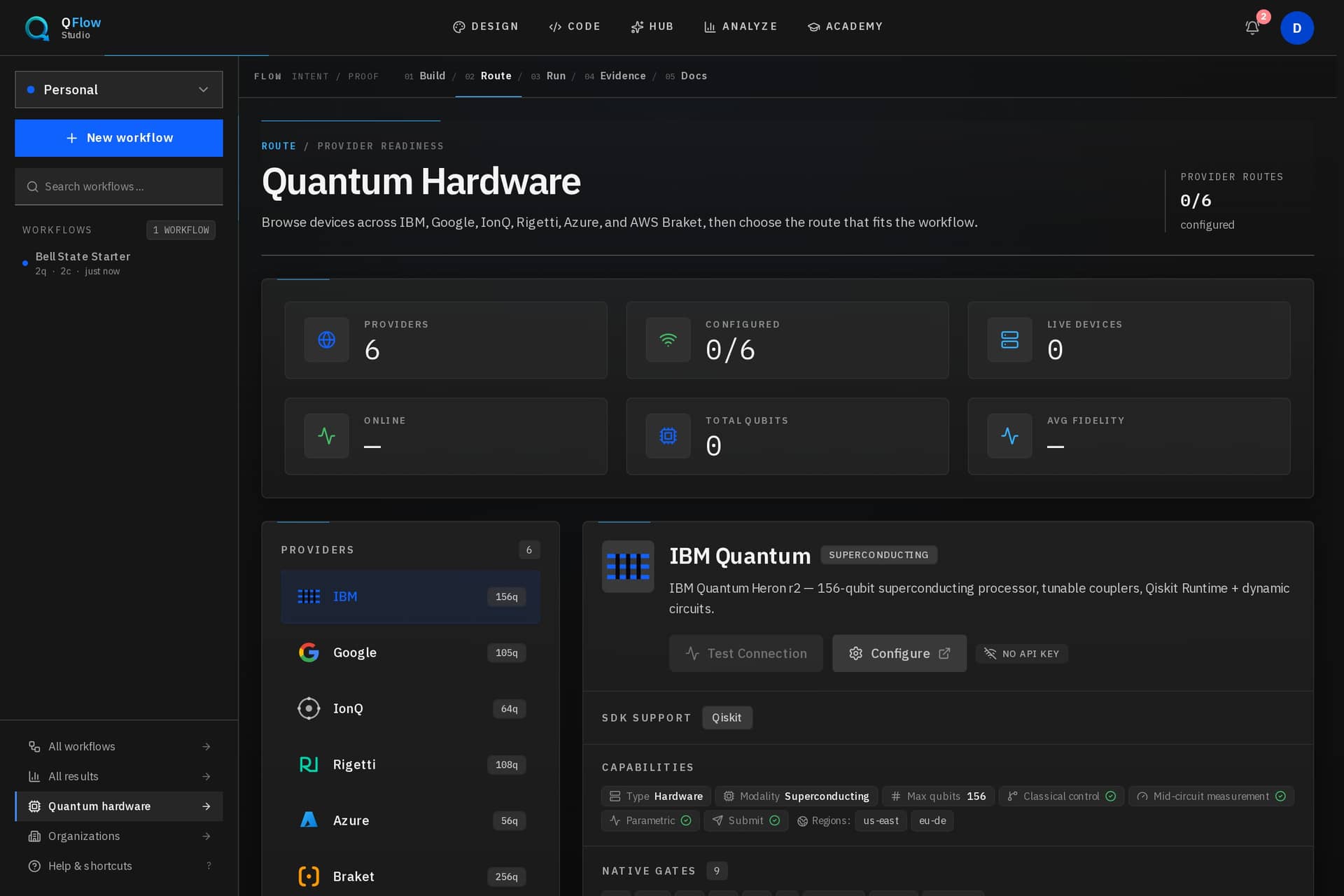
Task: Click the 1 WORKFLOW count badge
Action: (181, 230)
